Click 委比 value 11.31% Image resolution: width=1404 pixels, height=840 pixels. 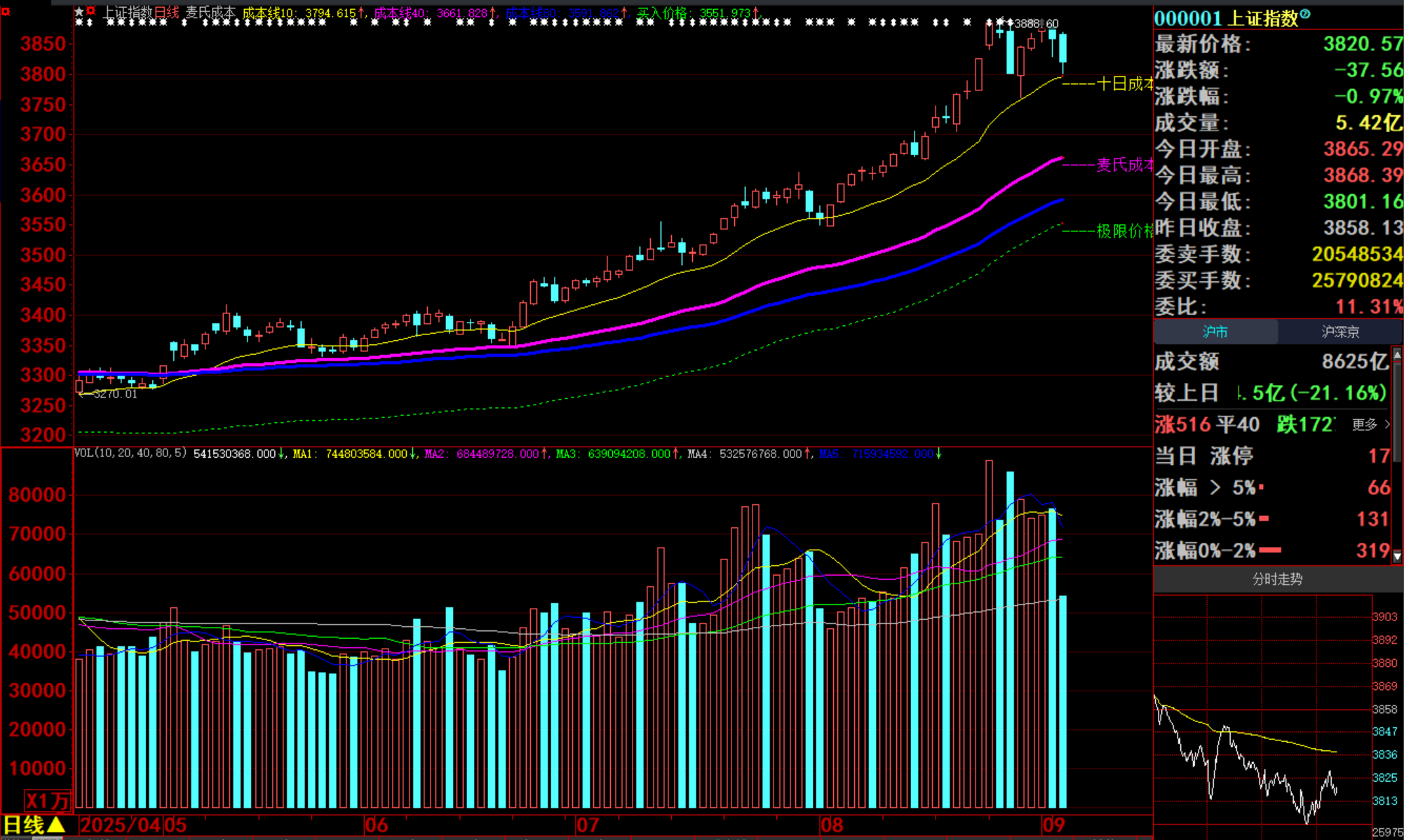click(x=1369, y=307)
